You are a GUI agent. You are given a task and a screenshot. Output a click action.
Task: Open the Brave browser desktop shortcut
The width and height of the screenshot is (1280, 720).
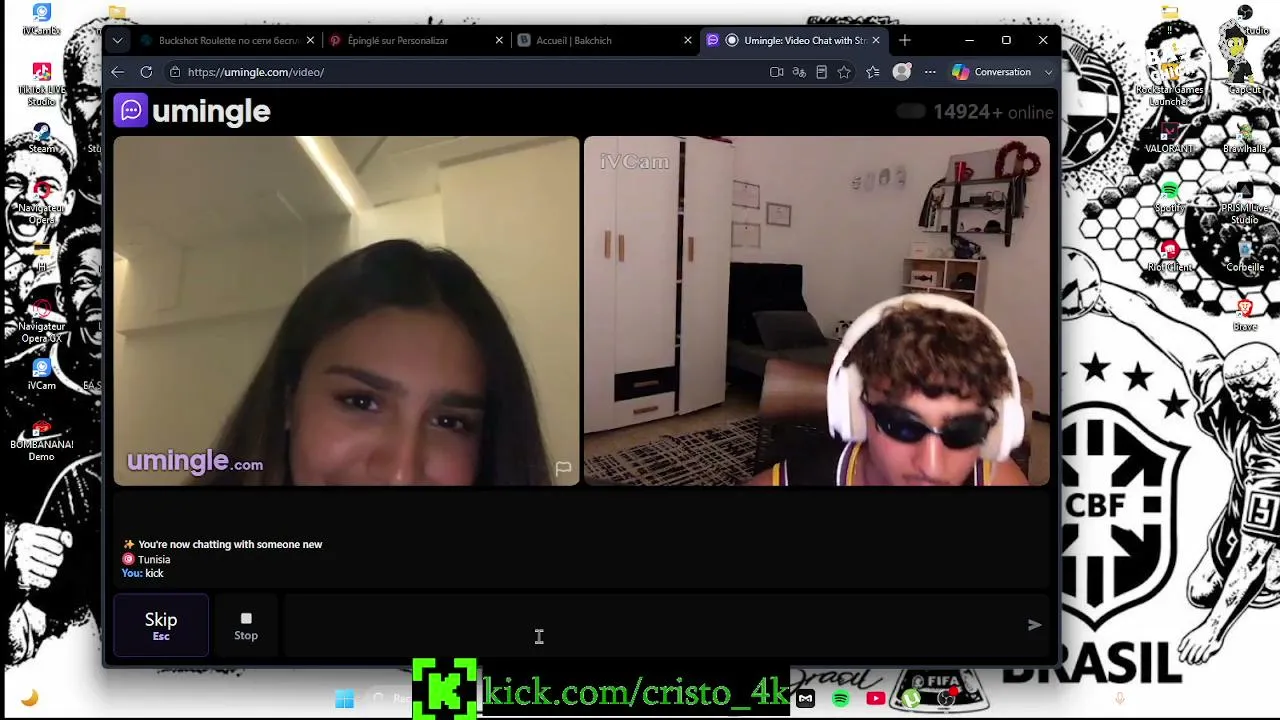(x=1245, y=315)
